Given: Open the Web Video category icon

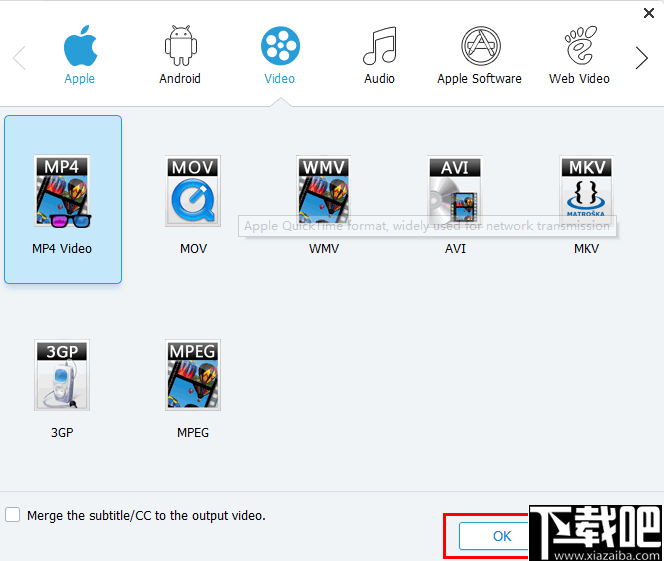Looking at the screenshot, I should [580, 45].
